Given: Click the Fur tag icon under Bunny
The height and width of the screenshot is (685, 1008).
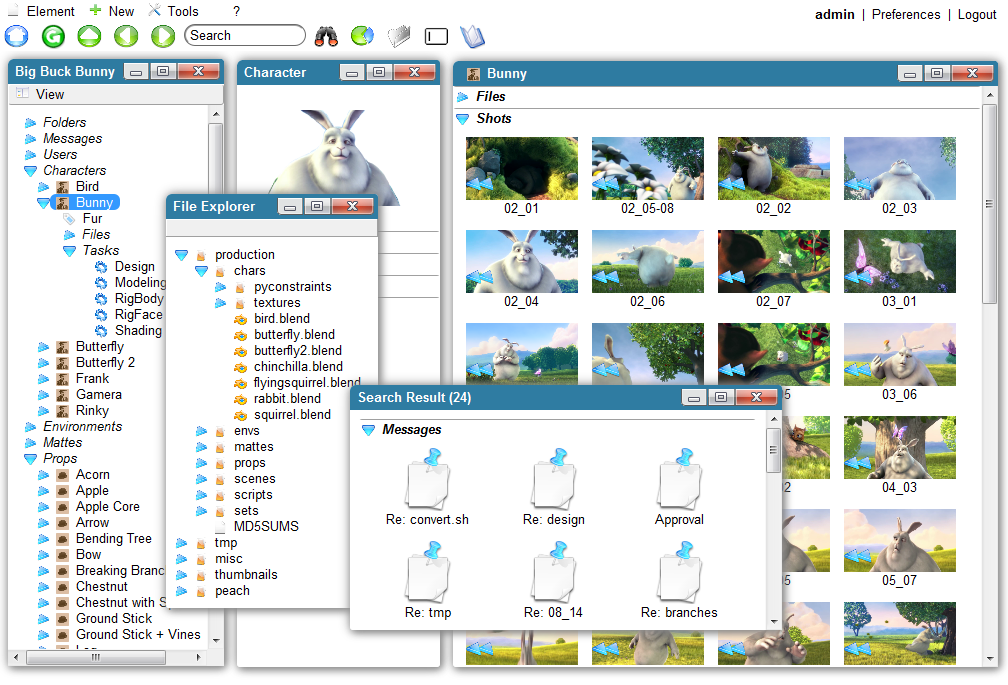Looking at the screenshot, I should click(x=69, y=219).
